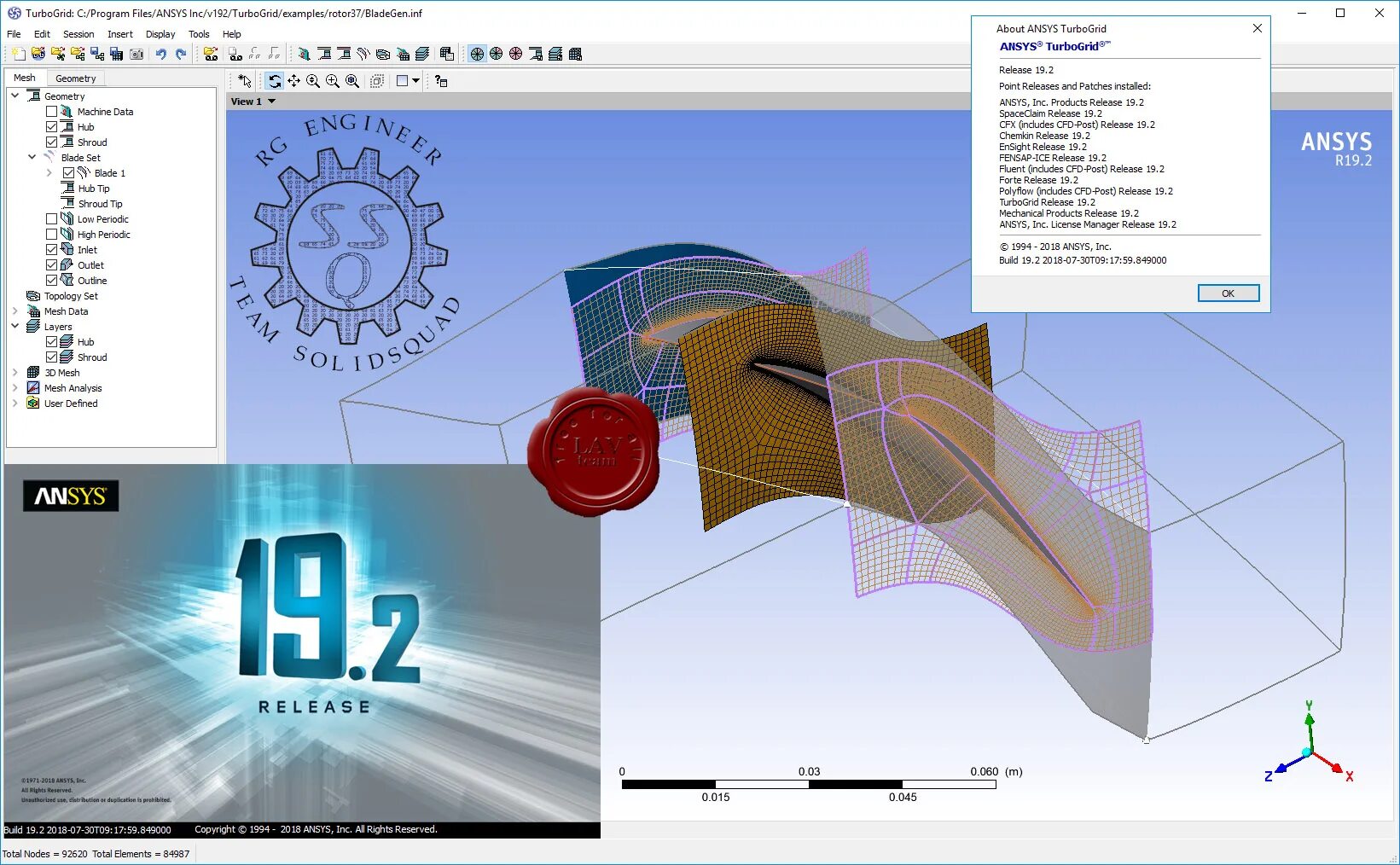
Task: Uncheck Shroud under Layers
Action: coord(52,357)
